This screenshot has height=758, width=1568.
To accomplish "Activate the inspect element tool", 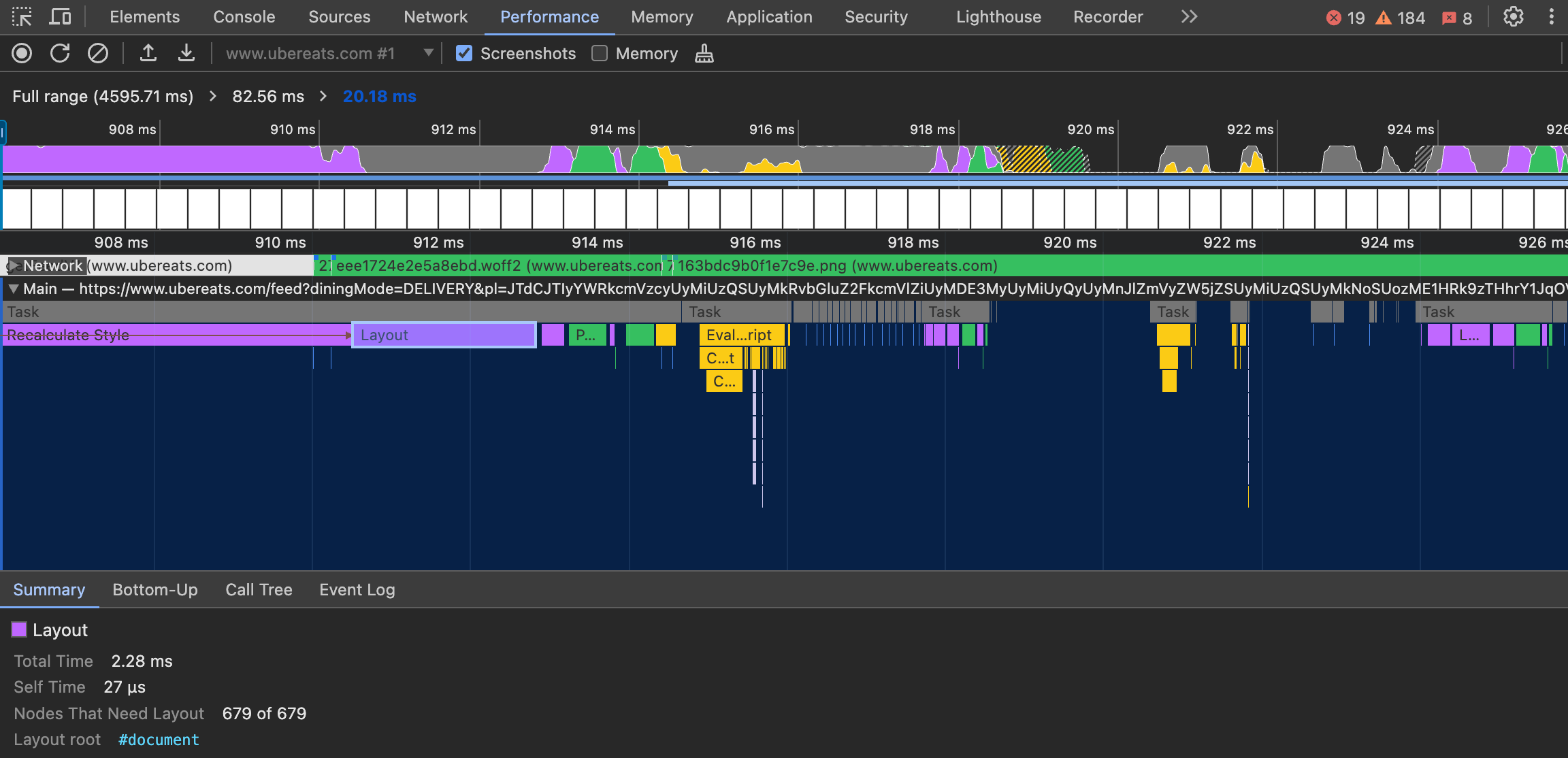I will (x=22, y=16).
